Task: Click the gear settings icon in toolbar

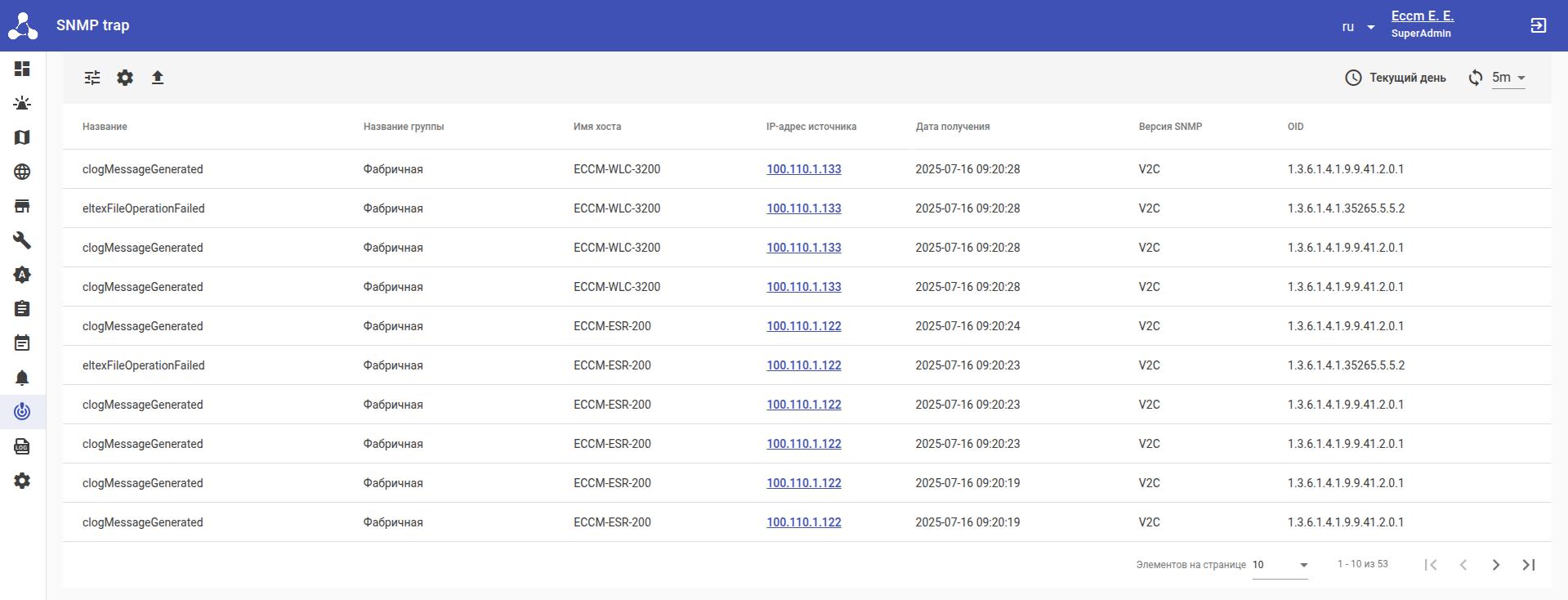Action: [125, 78]
